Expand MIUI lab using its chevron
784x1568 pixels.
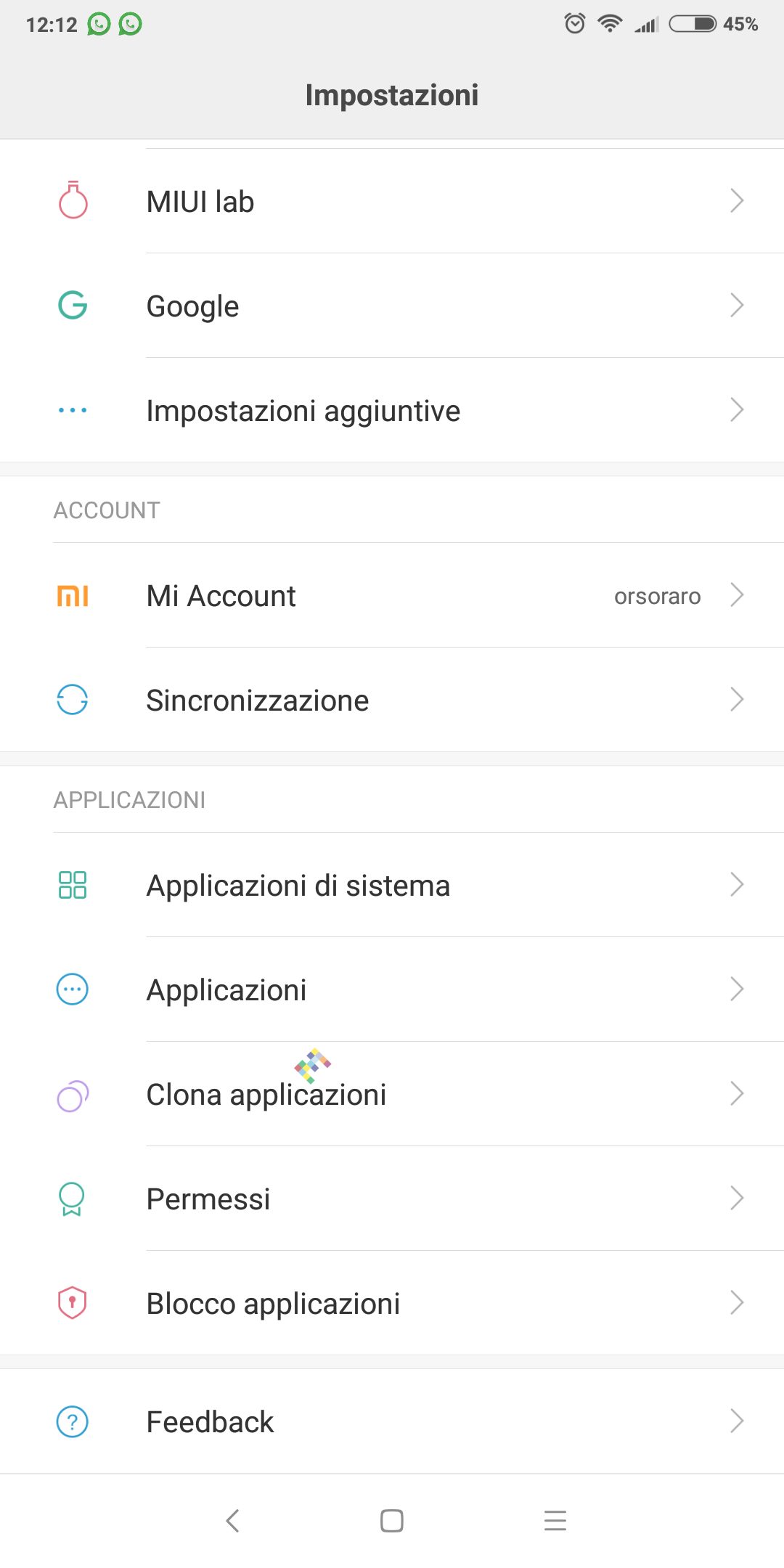(737, 200)
